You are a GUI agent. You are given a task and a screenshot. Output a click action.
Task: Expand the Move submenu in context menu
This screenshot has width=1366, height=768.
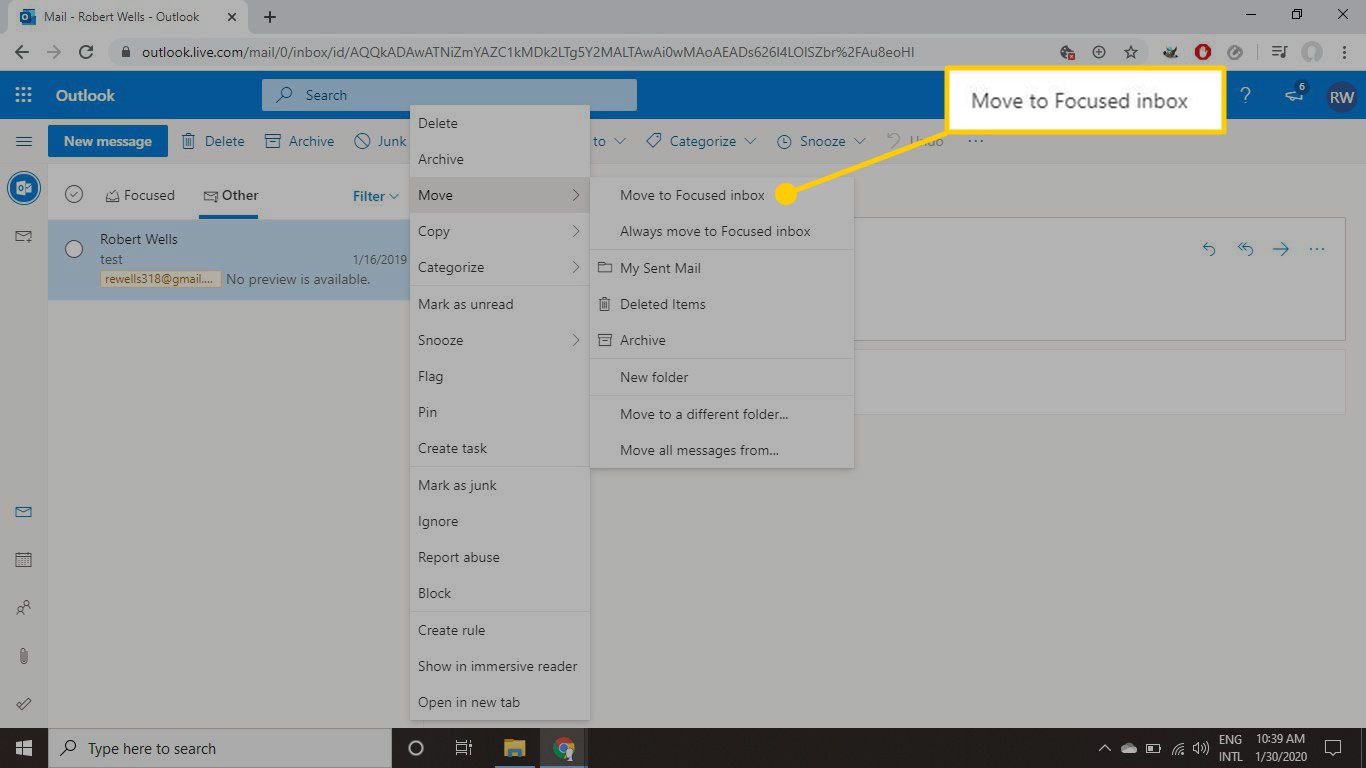500,195
